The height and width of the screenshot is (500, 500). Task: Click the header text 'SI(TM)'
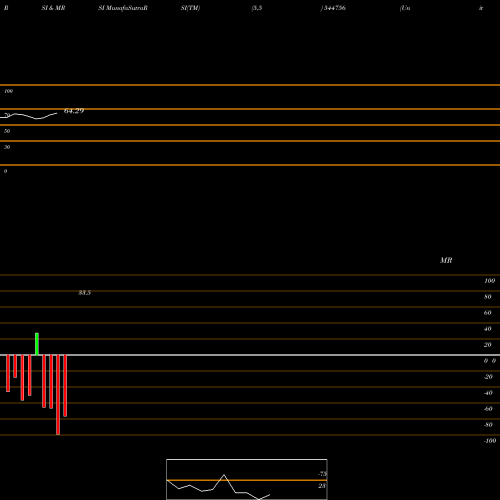point(190,8)
